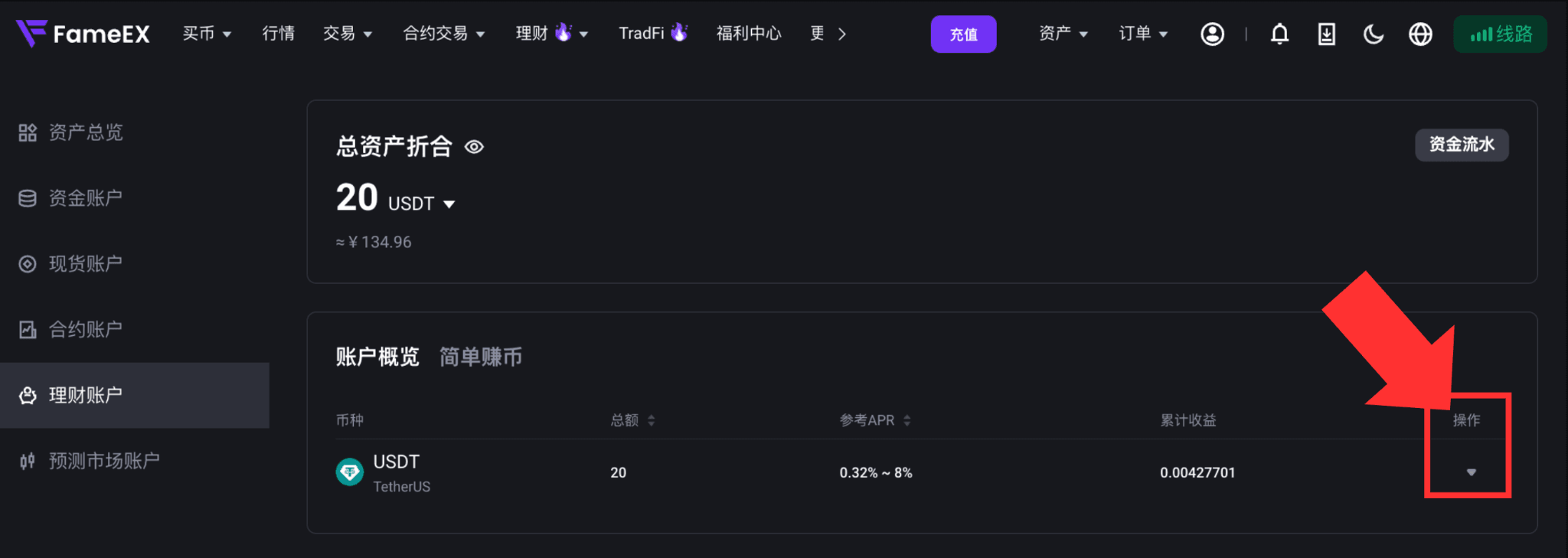The width and height of the screenshot is (1568, 558).
Task: Click the FameEX logo
Action: click(x=83, y=34)
